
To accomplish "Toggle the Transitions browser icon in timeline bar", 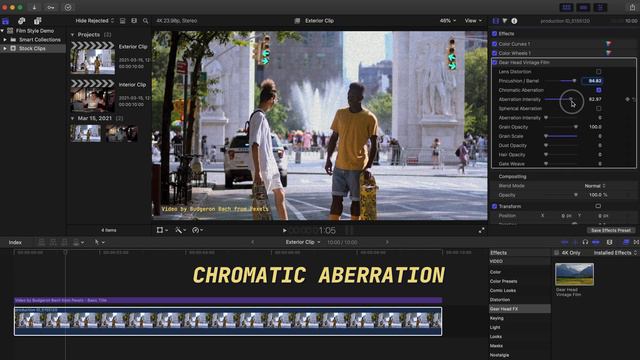I will pos(636,242).
